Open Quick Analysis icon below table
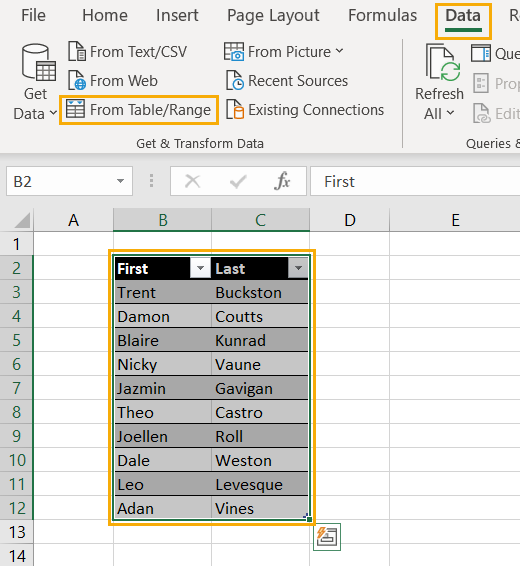The width and height of the screenshot is (520, 566). (327, 537)
